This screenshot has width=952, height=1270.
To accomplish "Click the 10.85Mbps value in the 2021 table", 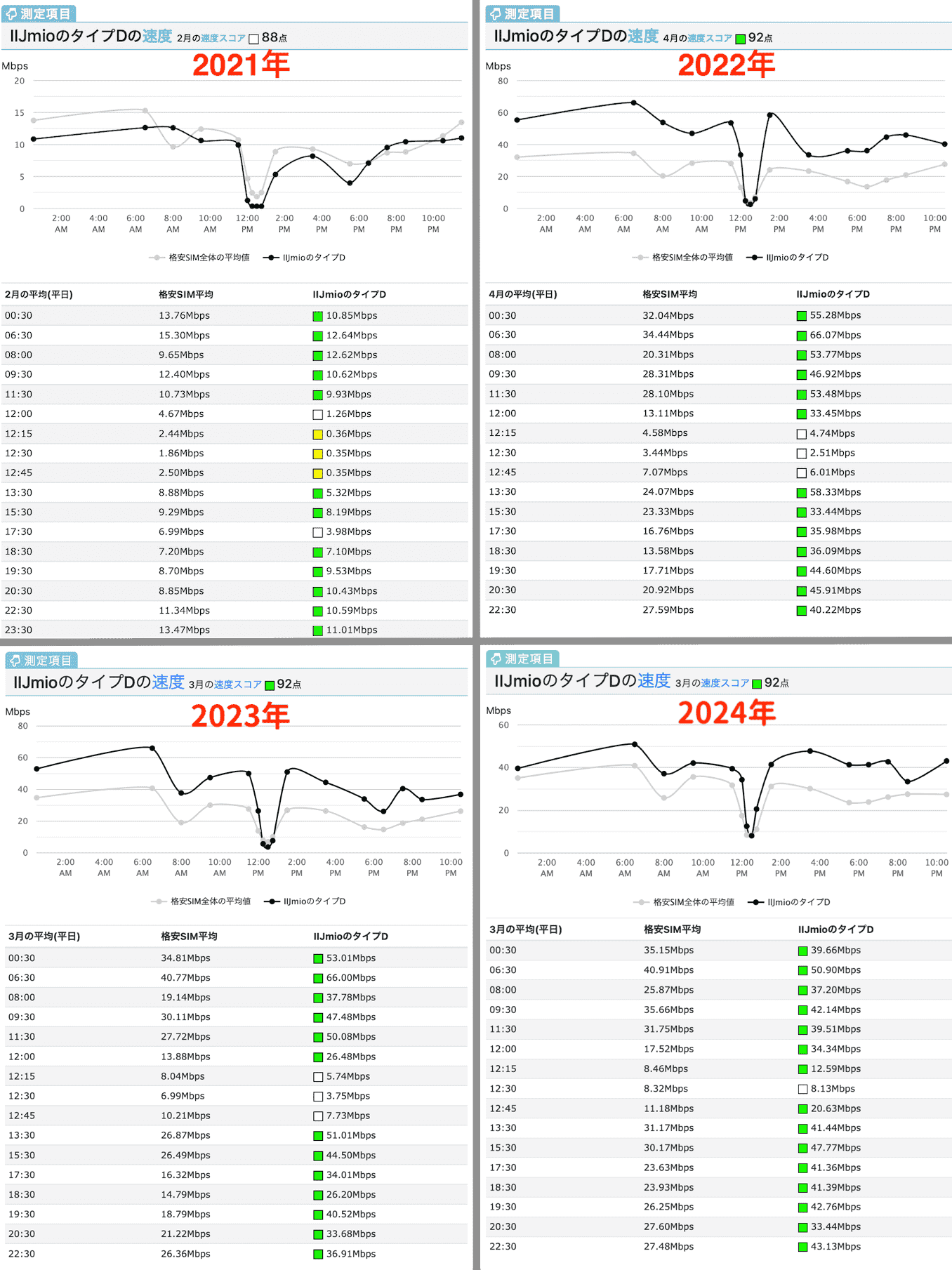I will click(352, 316).
